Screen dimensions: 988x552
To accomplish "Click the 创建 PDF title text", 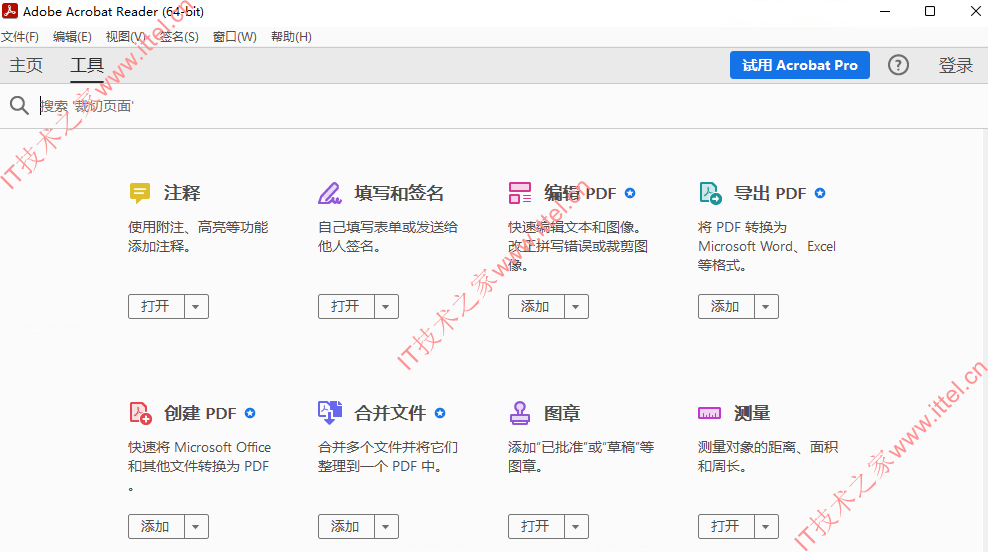I will click(x=200, y=413).
